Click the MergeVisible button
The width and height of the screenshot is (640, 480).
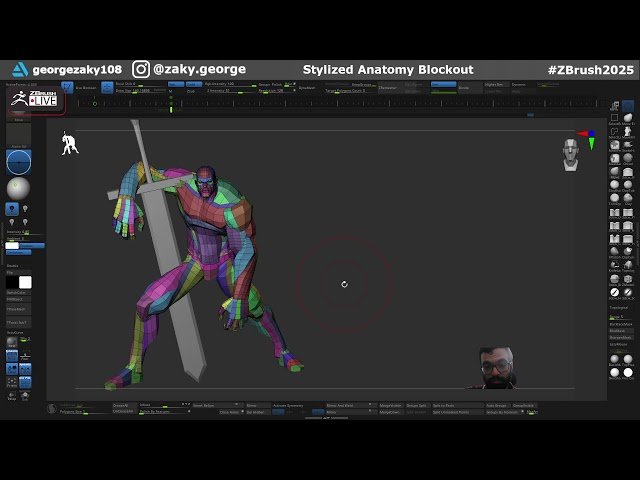click(391, 405)
